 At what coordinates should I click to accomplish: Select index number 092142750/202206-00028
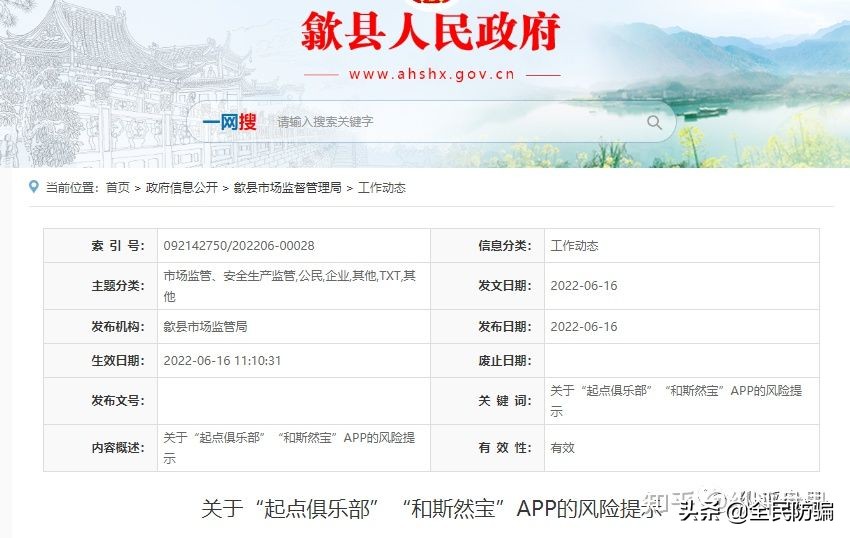[239, 246]
